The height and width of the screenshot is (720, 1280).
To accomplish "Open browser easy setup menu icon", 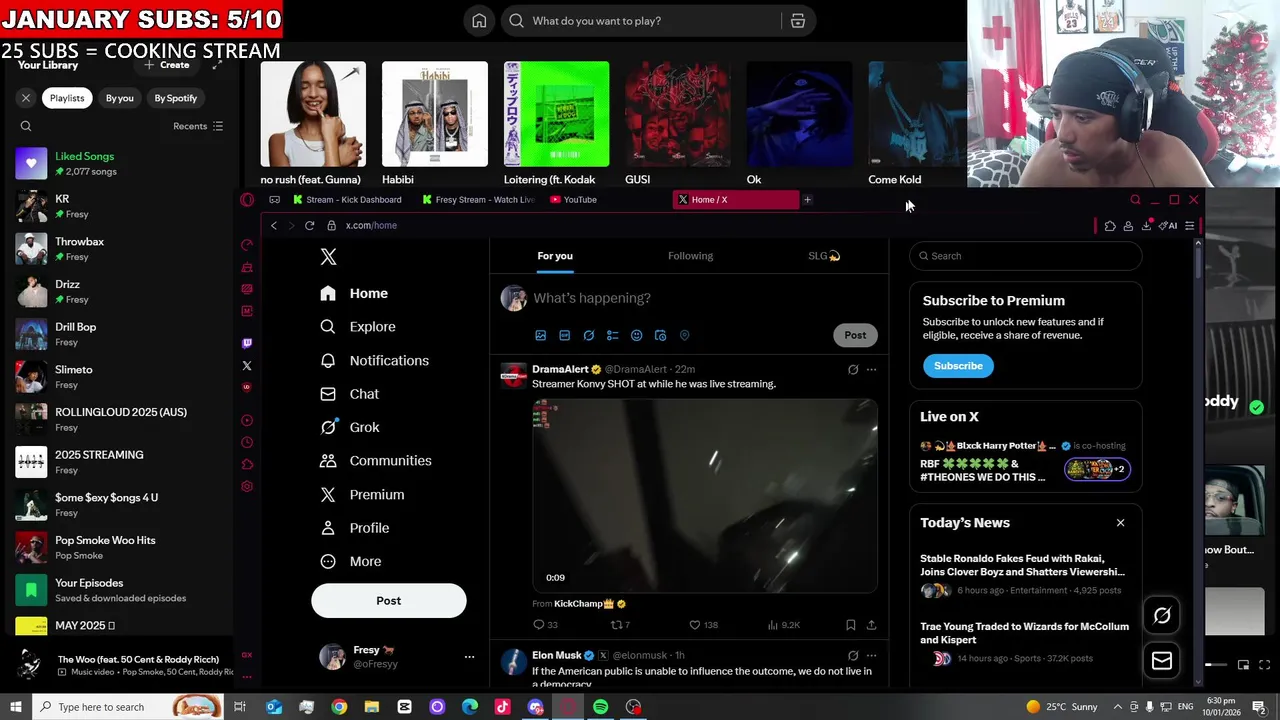I will click(1189, 226).
